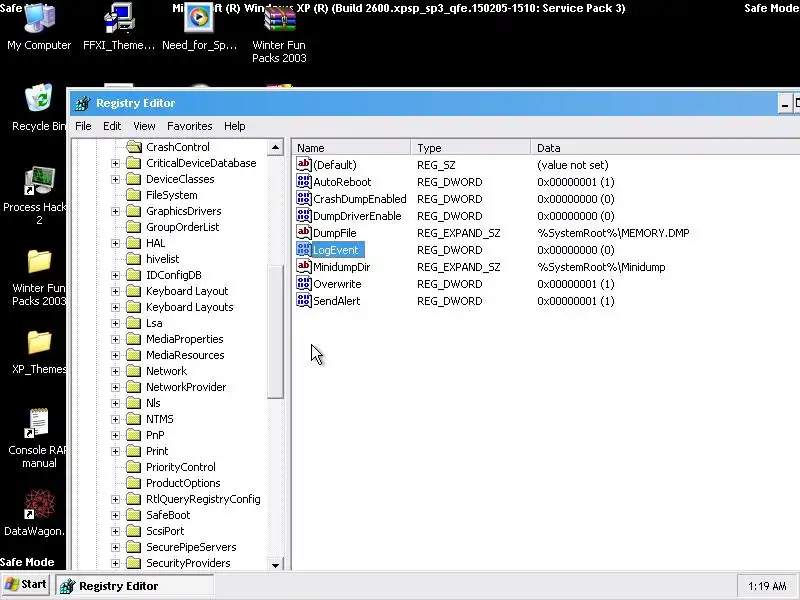The height and width of the screenshot is (600, 800).
Task: Select the GroupOrderList tree key
Action: [183, 227]
